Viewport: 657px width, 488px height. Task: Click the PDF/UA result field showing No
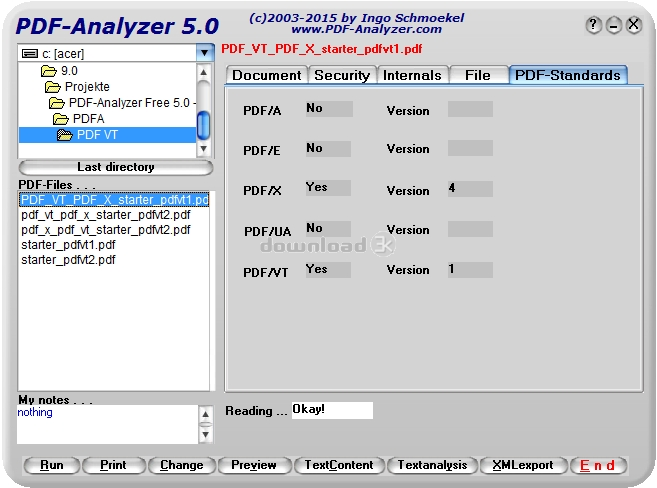[x=328, y=229]
